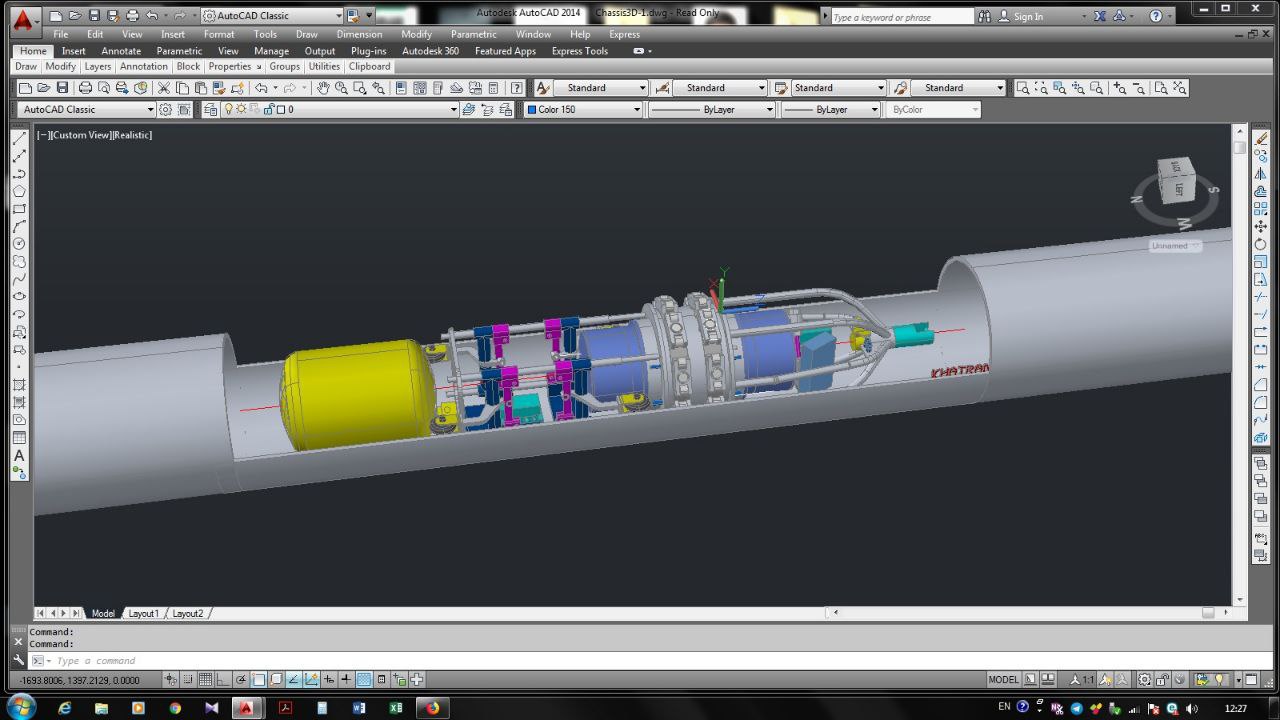This screenshot has width=1280, height=720.
Task: Click the Help question mark toolbar icon
Action: [516, 88]
